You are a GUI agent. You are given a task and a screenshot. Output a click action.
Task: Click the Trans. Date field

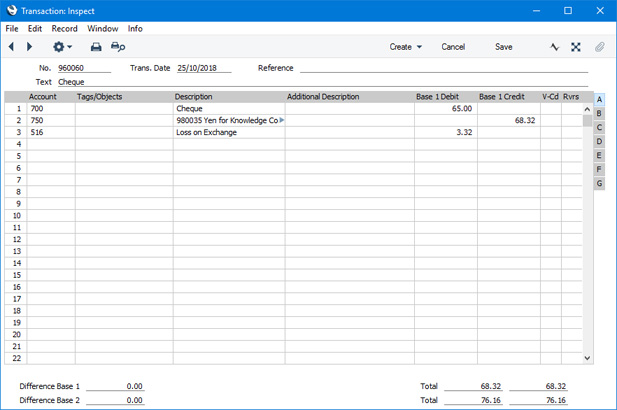click(x=203, y=68)
